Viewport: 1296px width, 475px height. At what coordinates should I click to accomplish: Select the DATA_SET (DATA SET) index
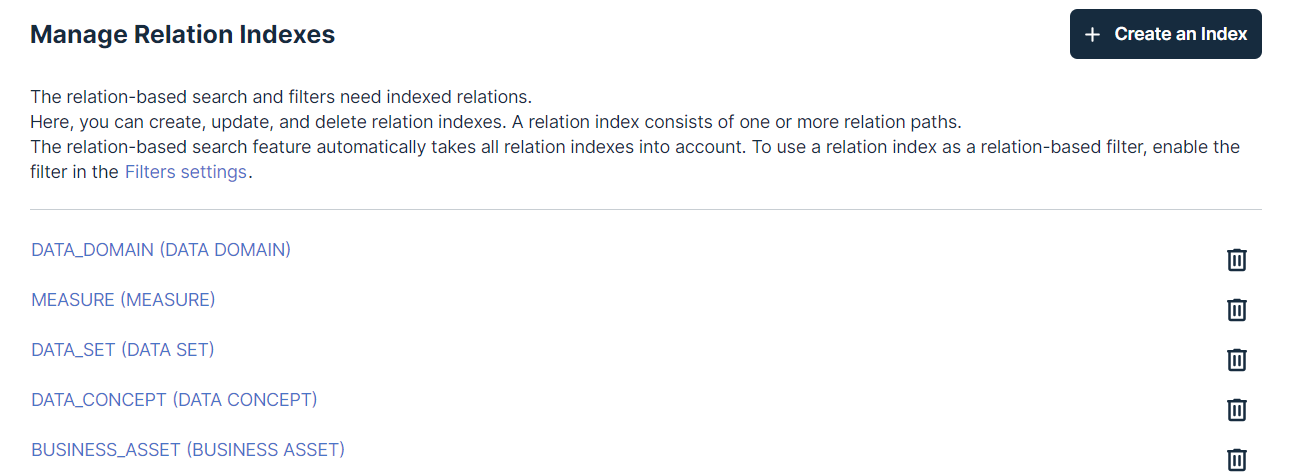pyautogui.click(x=123, y=350)
